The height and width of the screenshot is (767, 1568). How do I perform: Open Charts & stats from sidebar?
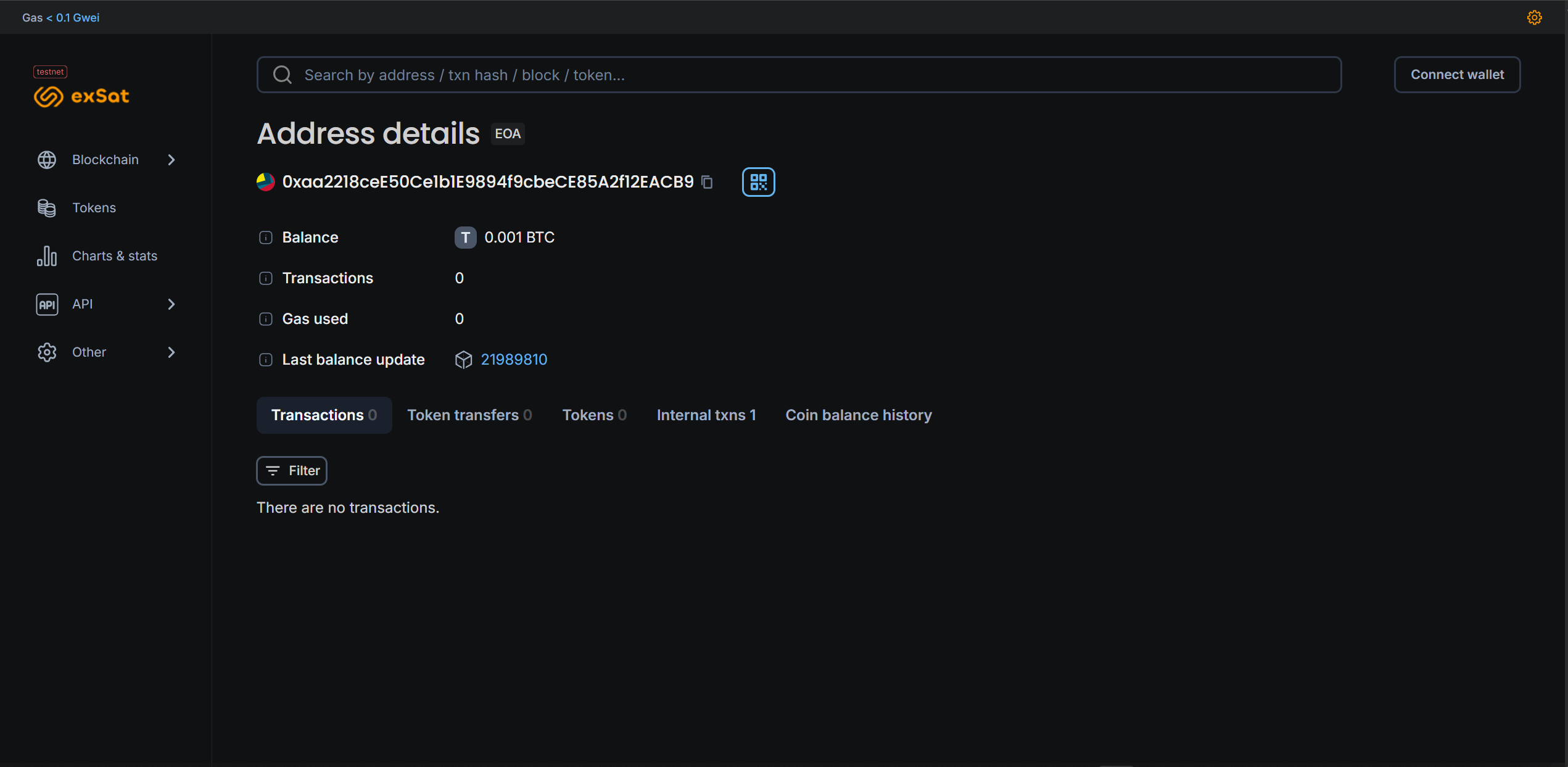pos(114,256)
